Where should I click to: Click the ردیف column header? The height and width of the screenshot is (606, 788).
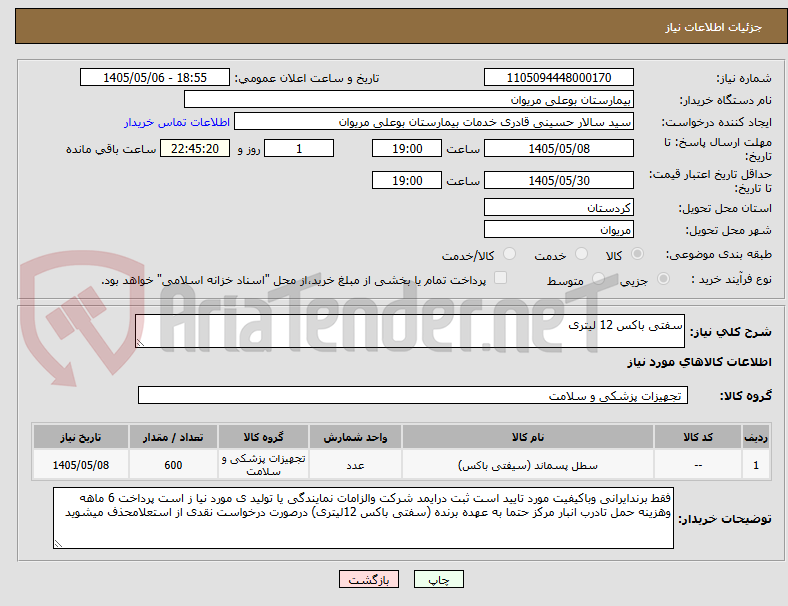coord(755,437)
